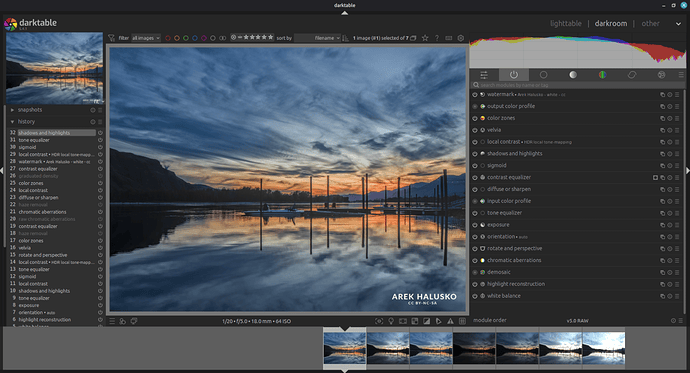The height and width of the screenshot is (373, 690).
Task: Toggle the tone equalizer module power
Action: (x=475, y=213)
